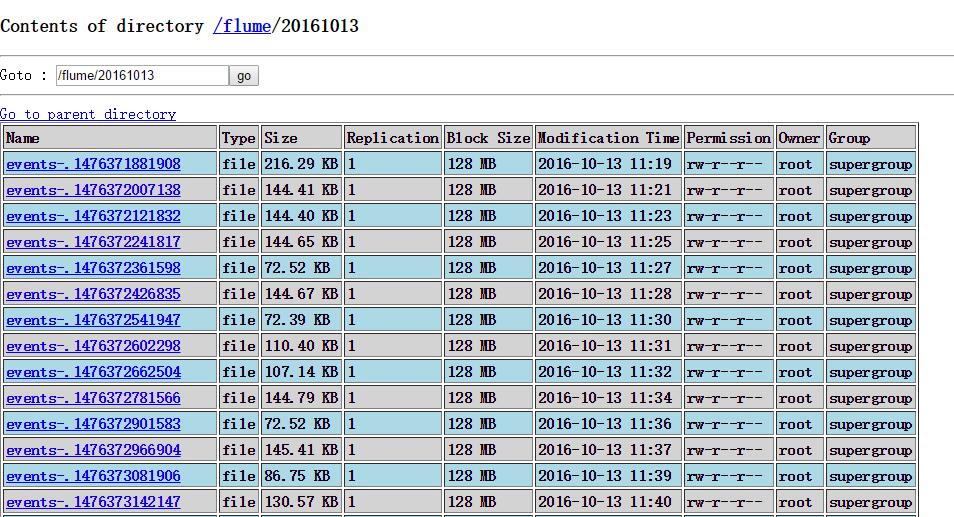
Task: Click the Group column header
Action: (x=871, y=138)
